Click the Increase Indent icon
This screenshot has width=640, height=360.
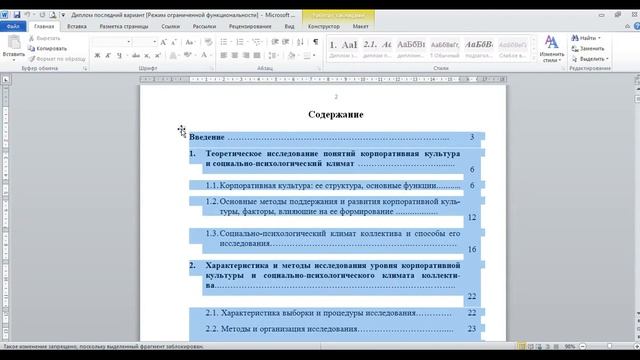pos(286,42)
